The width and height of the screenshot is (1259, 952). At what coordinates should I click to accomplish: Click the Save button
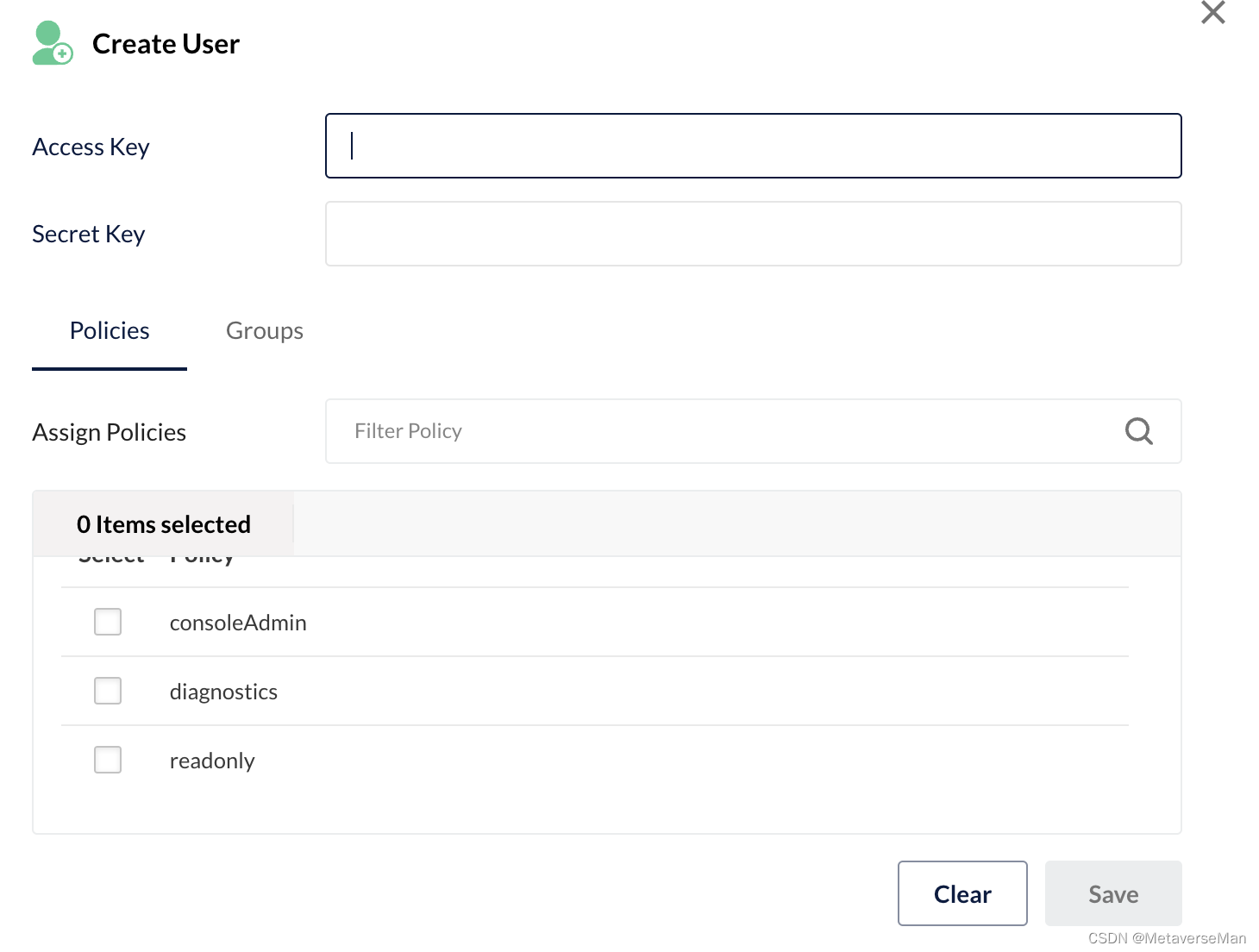(1112, 893)
